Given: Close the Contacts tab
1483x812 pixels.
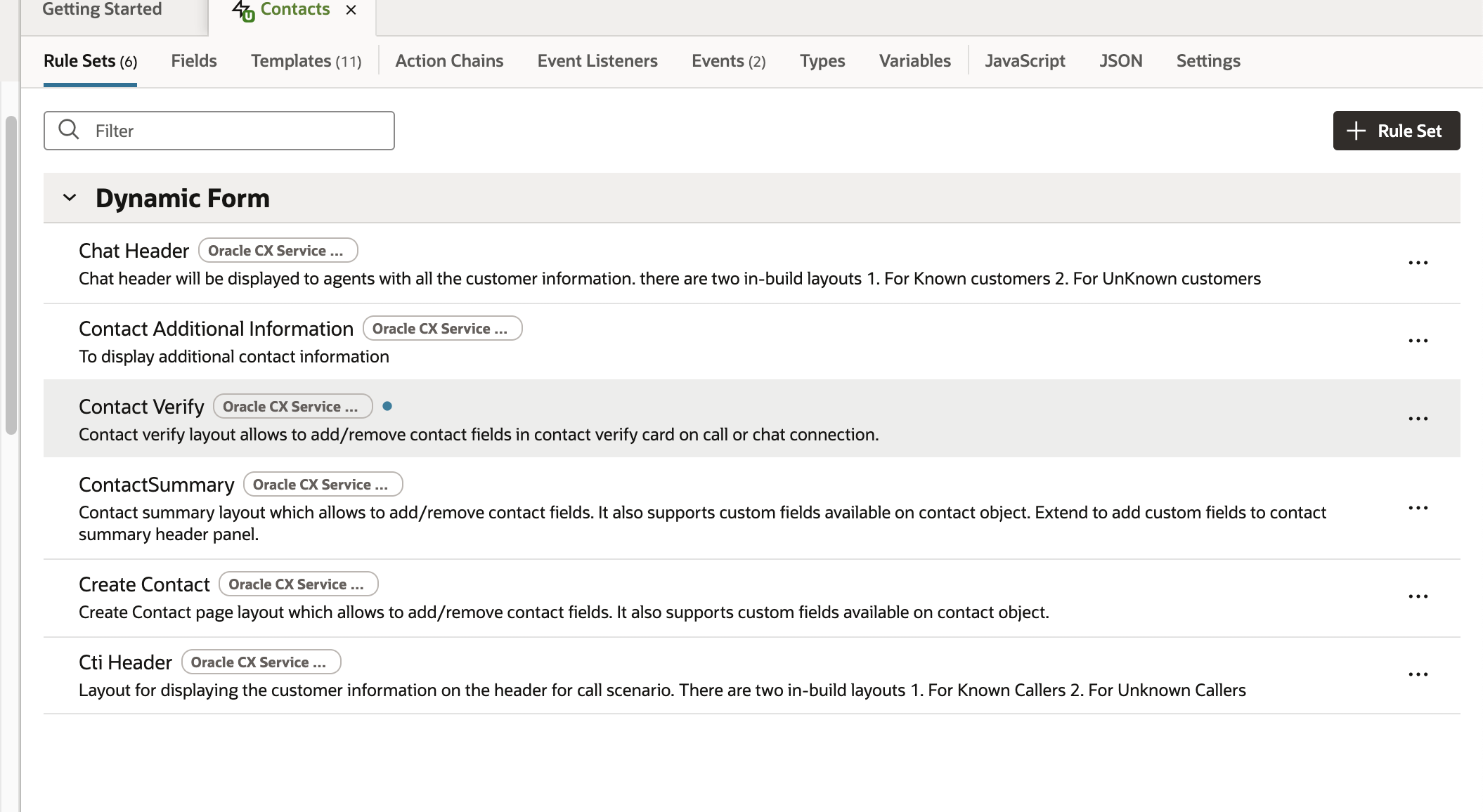Looking at the screenshot, I should pyautogui.click(x=351, y=10).
